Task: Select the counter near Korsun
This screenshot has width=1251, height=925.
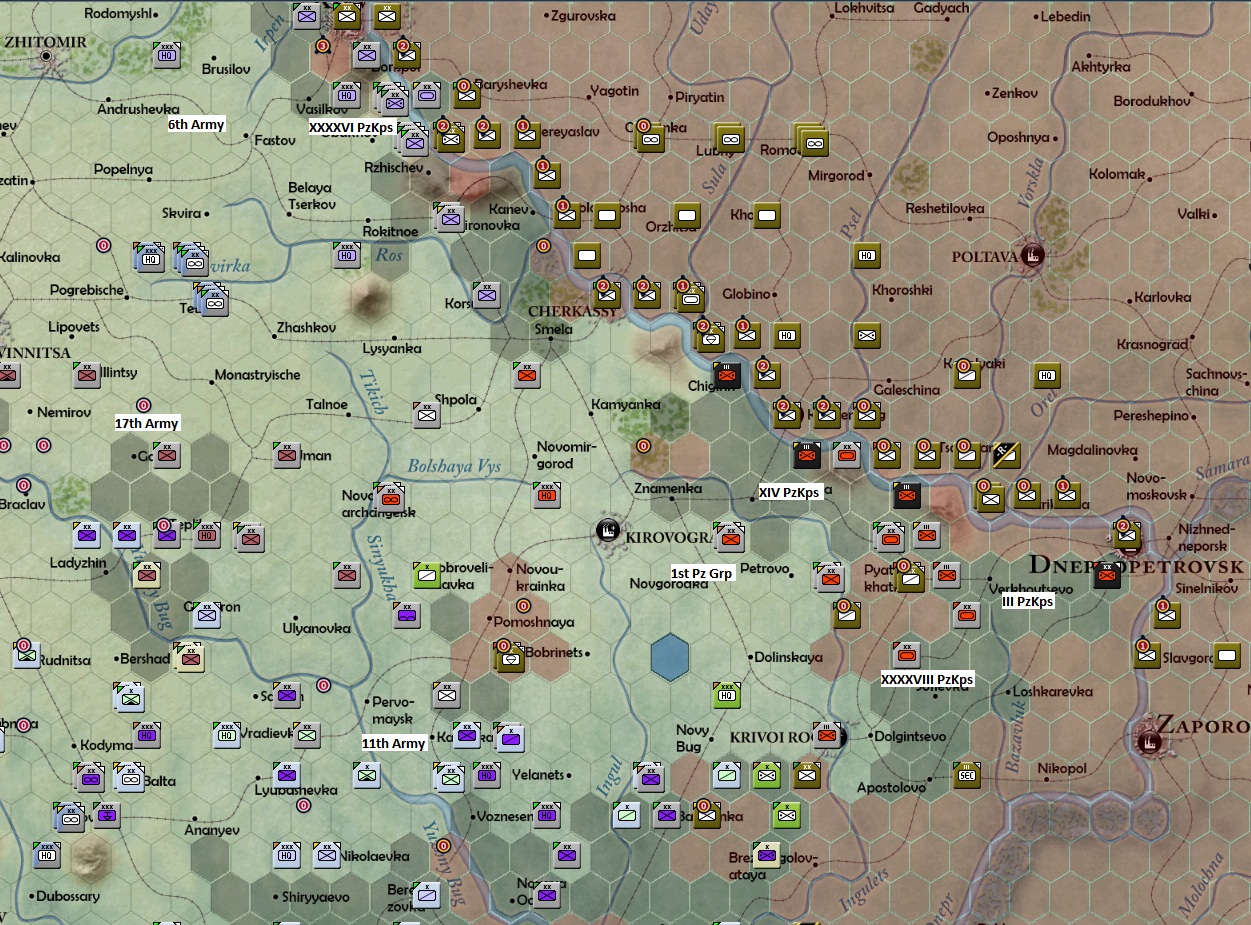Action: [487, 295]
